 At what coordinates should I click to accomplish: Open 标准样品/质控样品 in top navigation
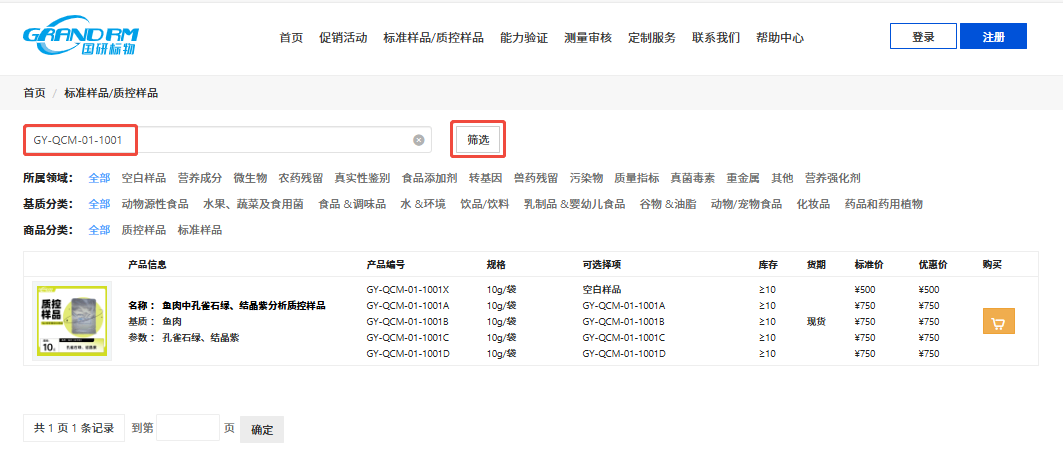tap(433, 38)
